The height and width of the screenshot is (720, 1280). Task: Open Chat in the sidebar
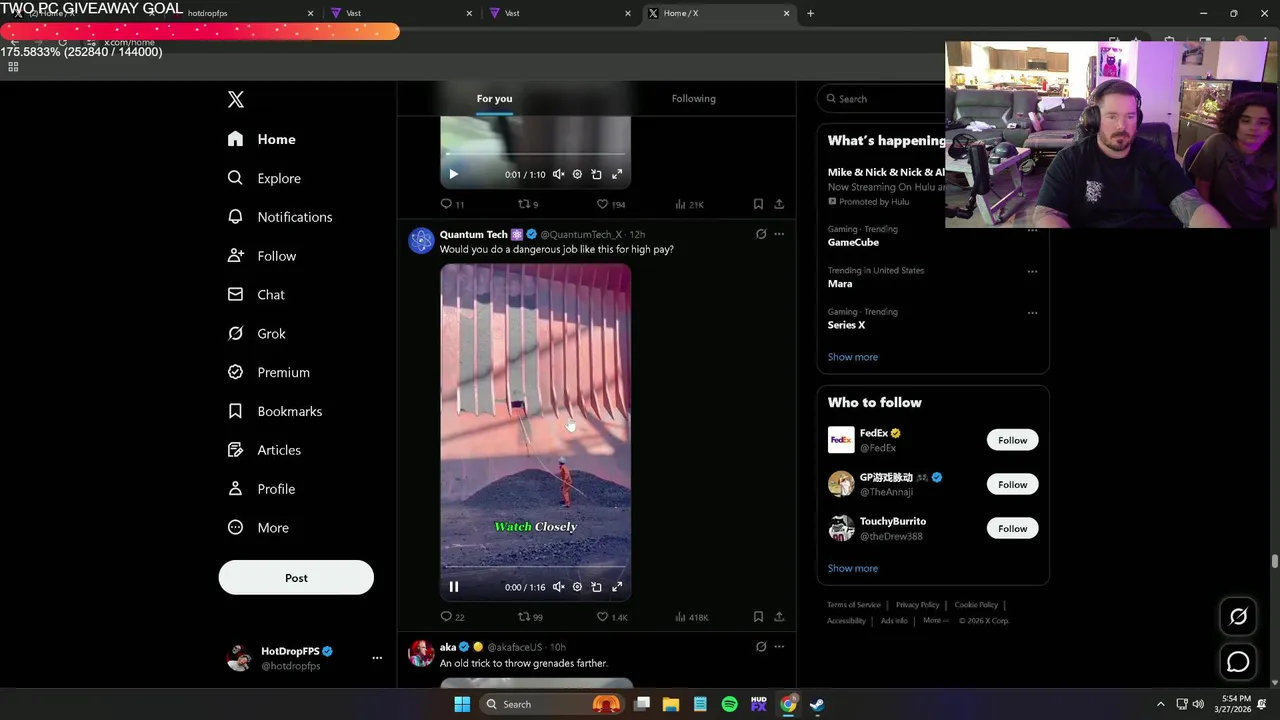pos(256,295)
